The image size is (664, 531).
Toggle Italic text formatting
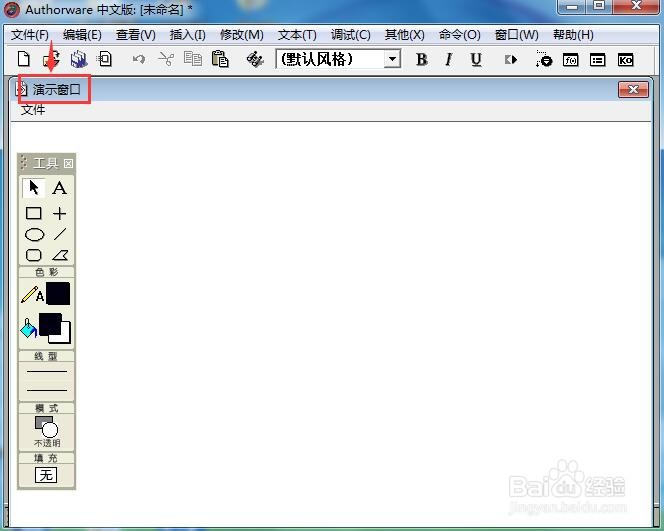[x=448, y=60]
